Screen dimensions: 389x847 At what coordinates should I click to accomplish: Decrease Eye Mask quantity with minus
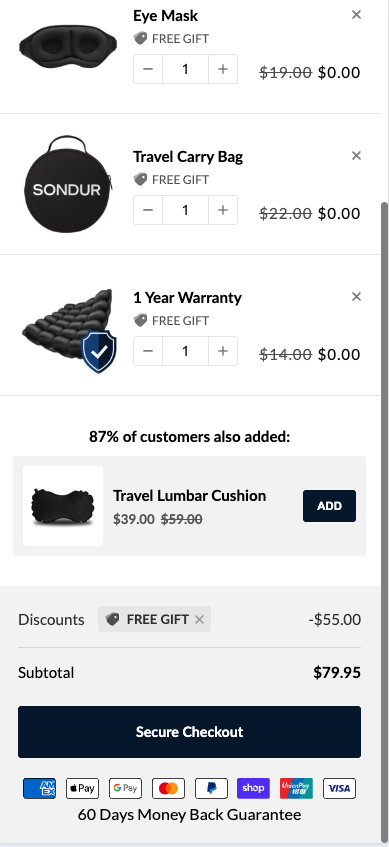click(x=148, y=69)
